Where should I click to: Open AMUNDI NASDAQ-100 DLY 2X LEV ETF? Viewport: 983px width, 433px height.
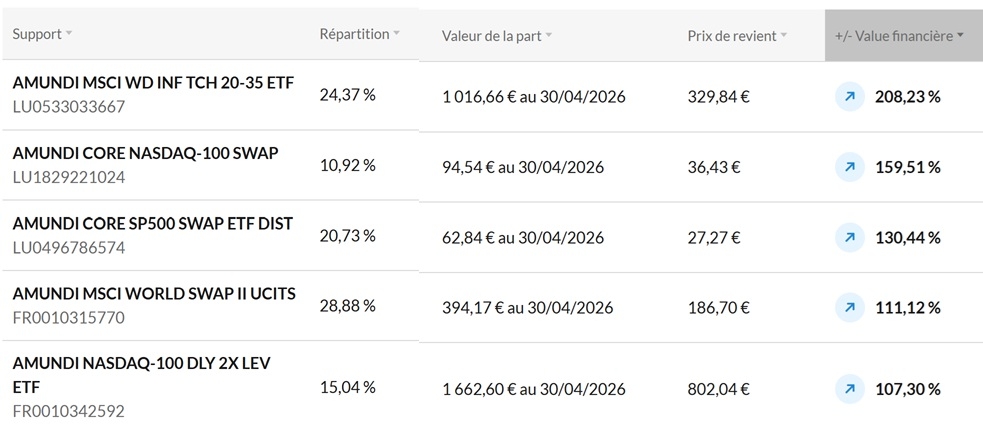pyautogui.click(x=142, y=363)
